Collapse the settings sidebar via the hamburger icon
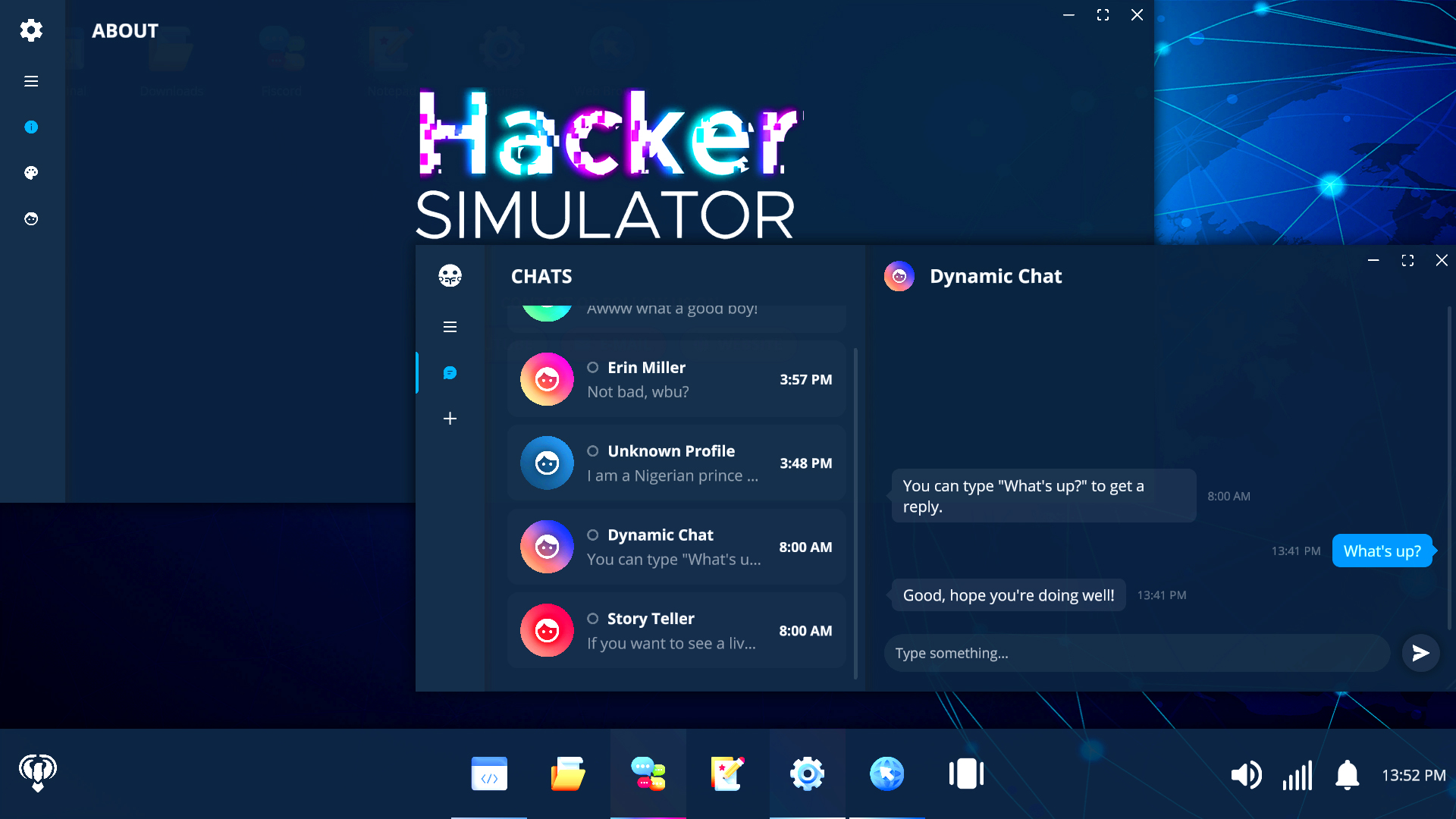The height and width of the screenshot is (819, 1456). point(31,80)
